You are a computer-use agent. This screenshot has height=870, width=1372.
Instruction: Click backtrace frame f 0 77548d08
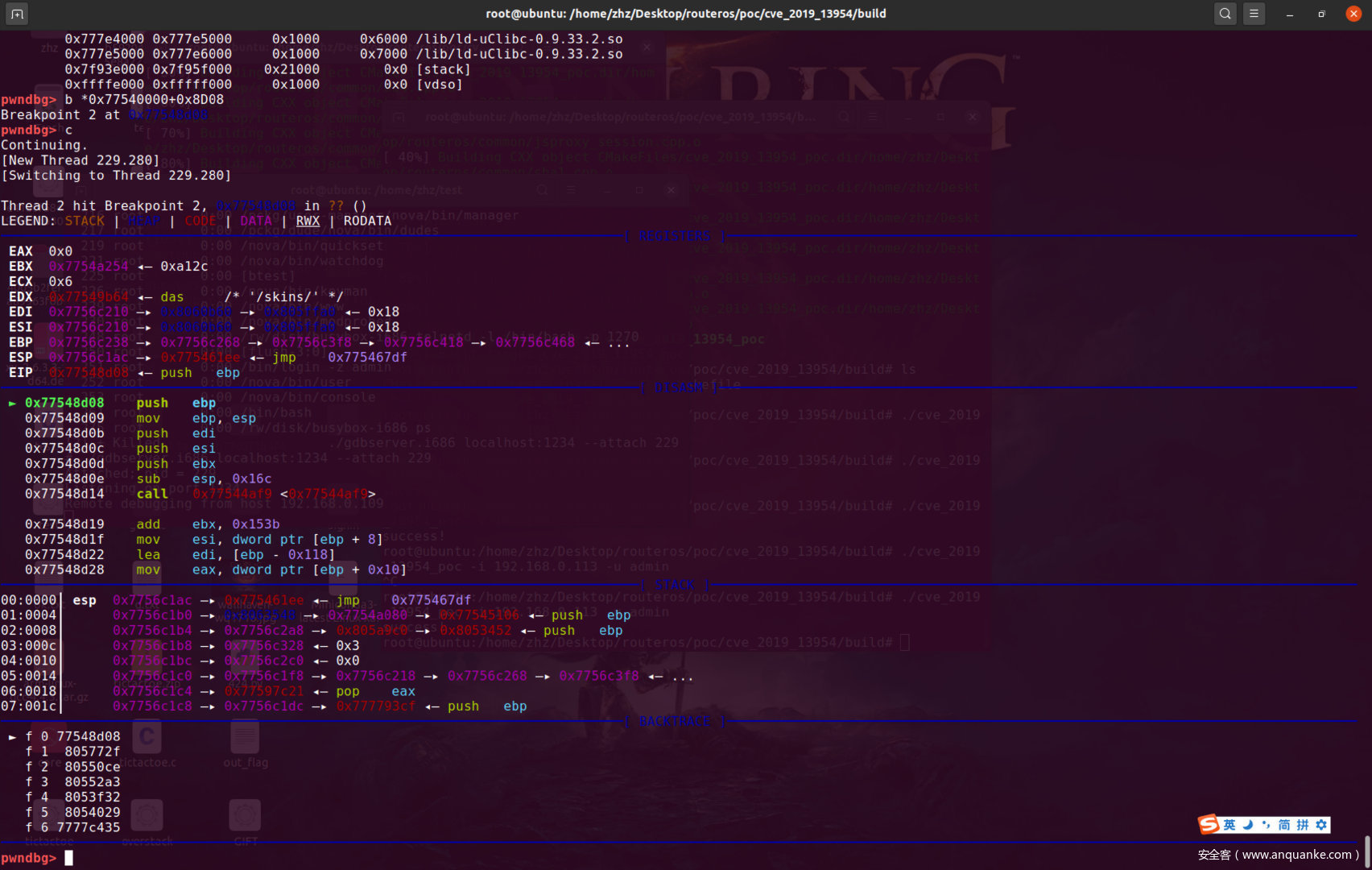[x=72, y=736]
